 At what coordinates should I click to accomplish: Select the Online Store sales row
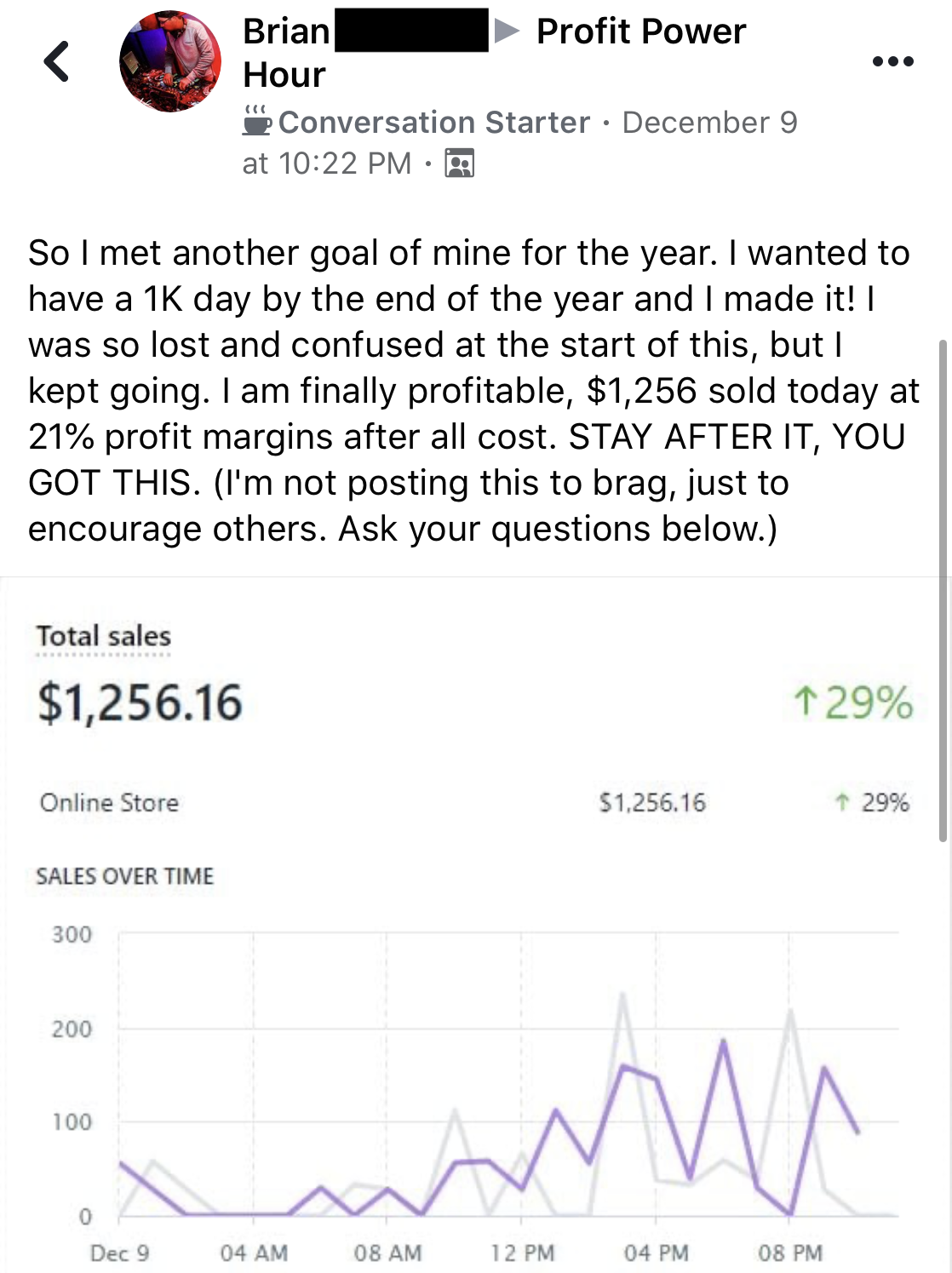[474, 803]
